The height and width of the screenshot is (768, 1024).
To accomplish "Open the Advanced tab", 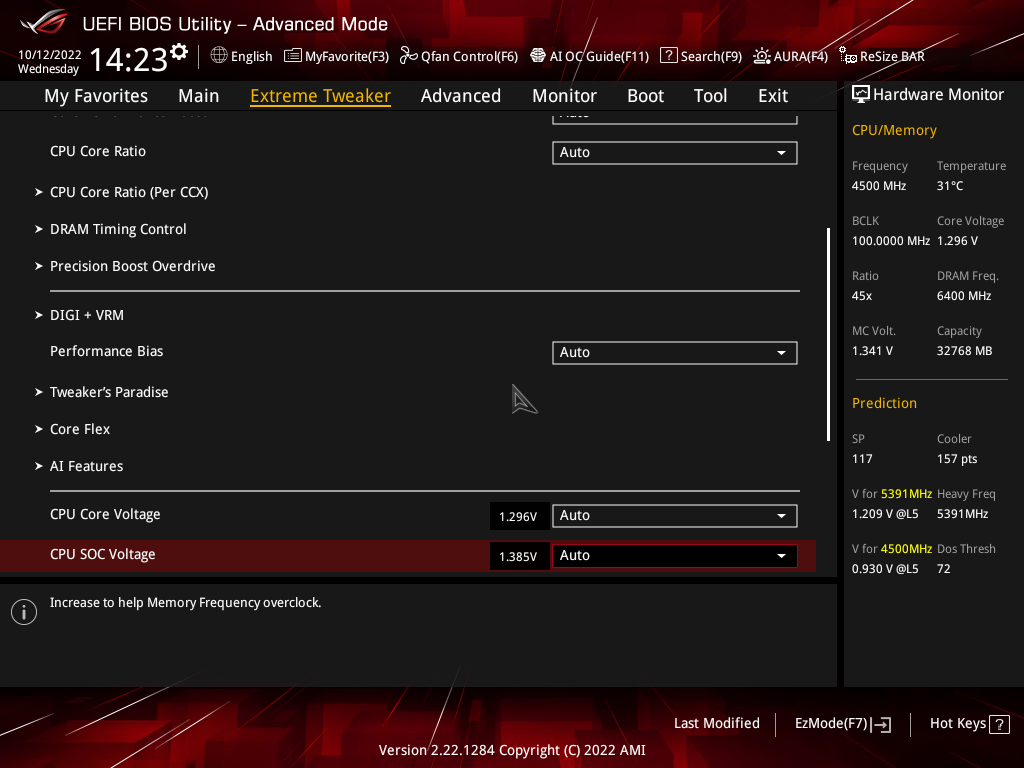I will click(461, 96).
